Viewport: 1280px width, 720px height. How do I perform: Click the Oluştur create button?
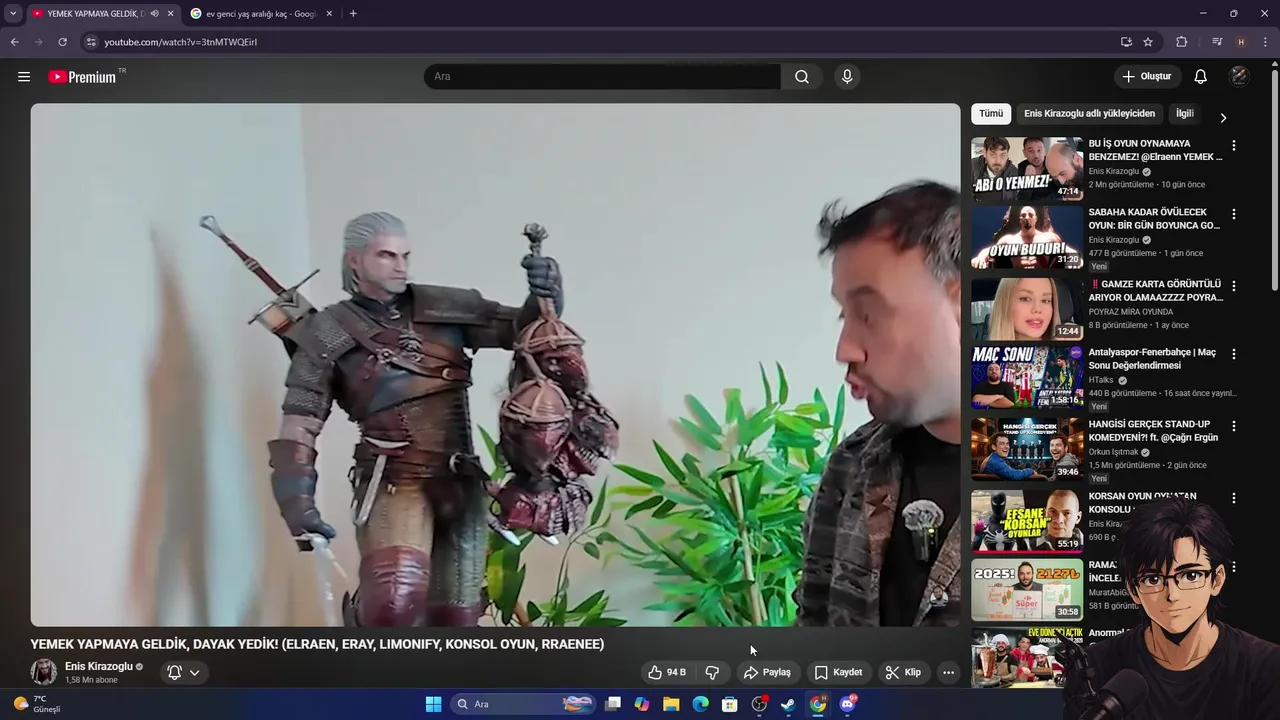tap(1147, 77)
